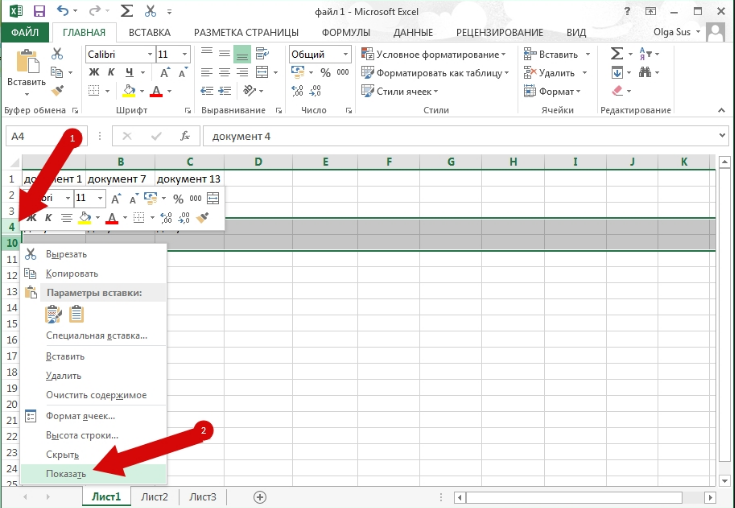The width and height of the screenshot is (735, 508).
Task: Open Стили ячеек dropdown
Action: [x=399, y=91]
